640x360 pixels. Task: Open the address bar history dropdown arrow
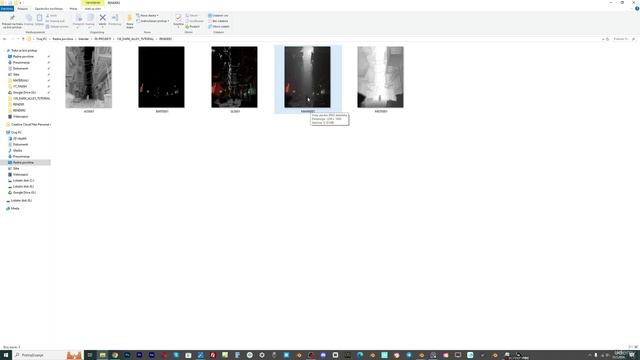[603, 39]
